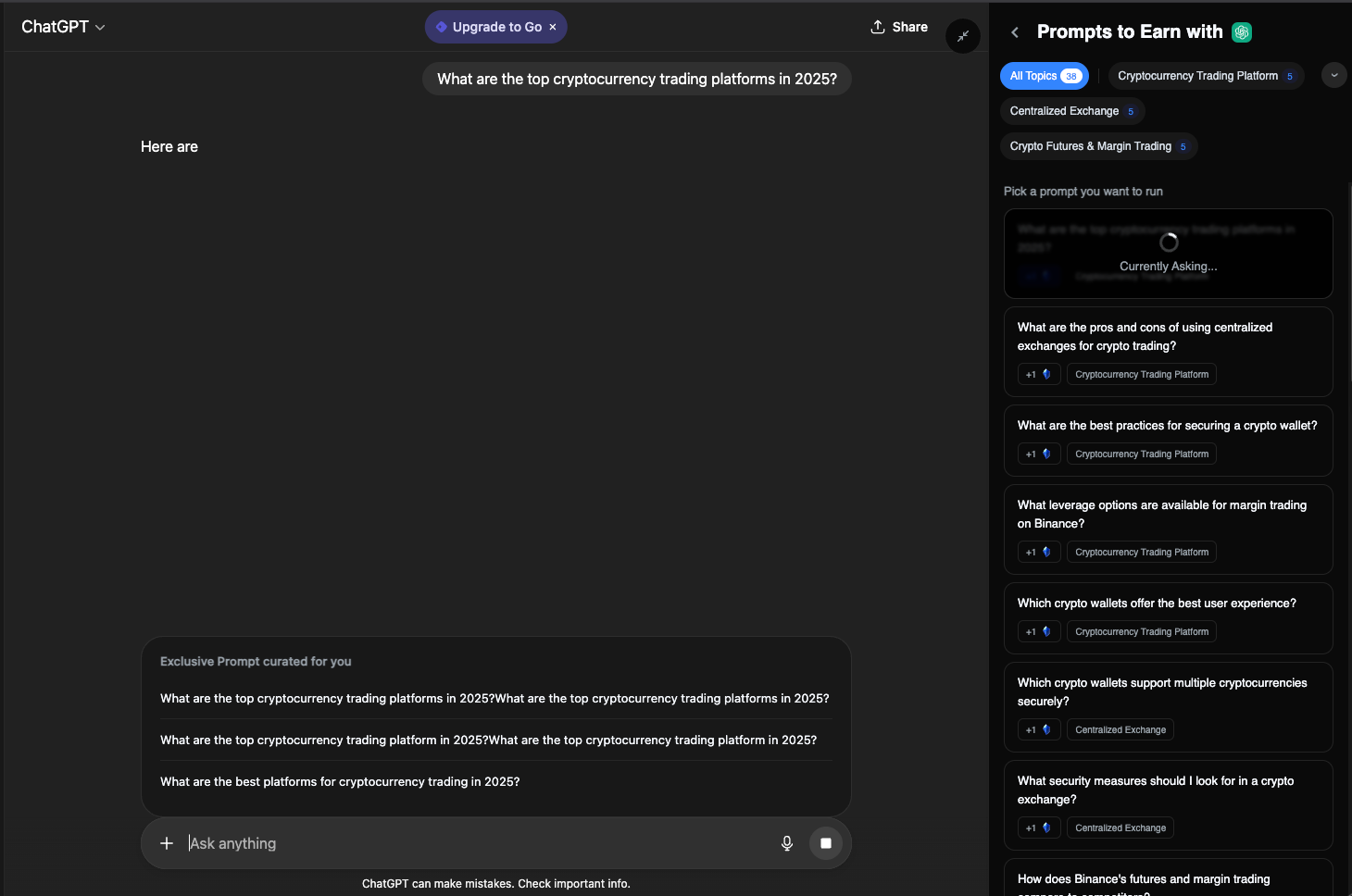Image resolution: width=1352 pixels, height=896 pixels.
Task: Stop the response with the stop button
Action: pyautogui.click(x=825, y=843)
